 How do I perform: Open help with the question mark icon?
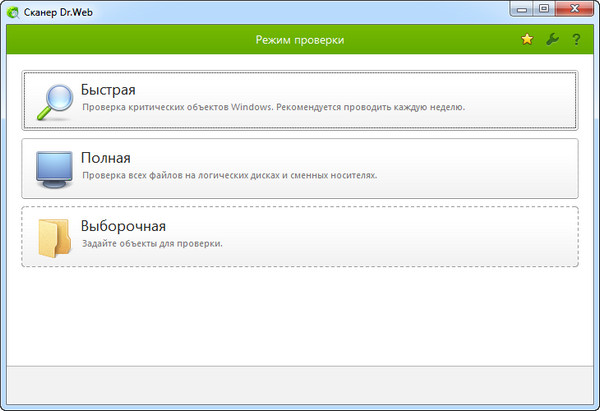pyautogui.click(x=576, y=39)
